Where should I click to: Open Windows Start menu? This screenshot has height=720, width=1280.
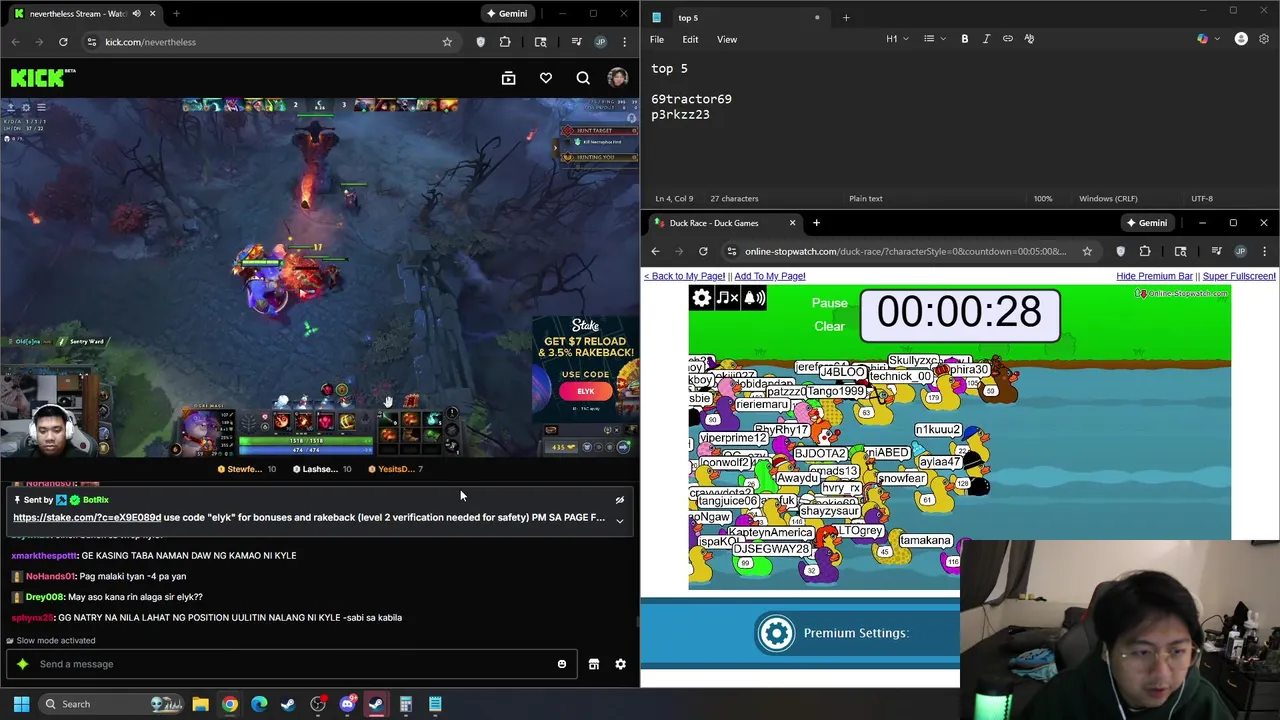pyautogui.click(x=21, y=704)
